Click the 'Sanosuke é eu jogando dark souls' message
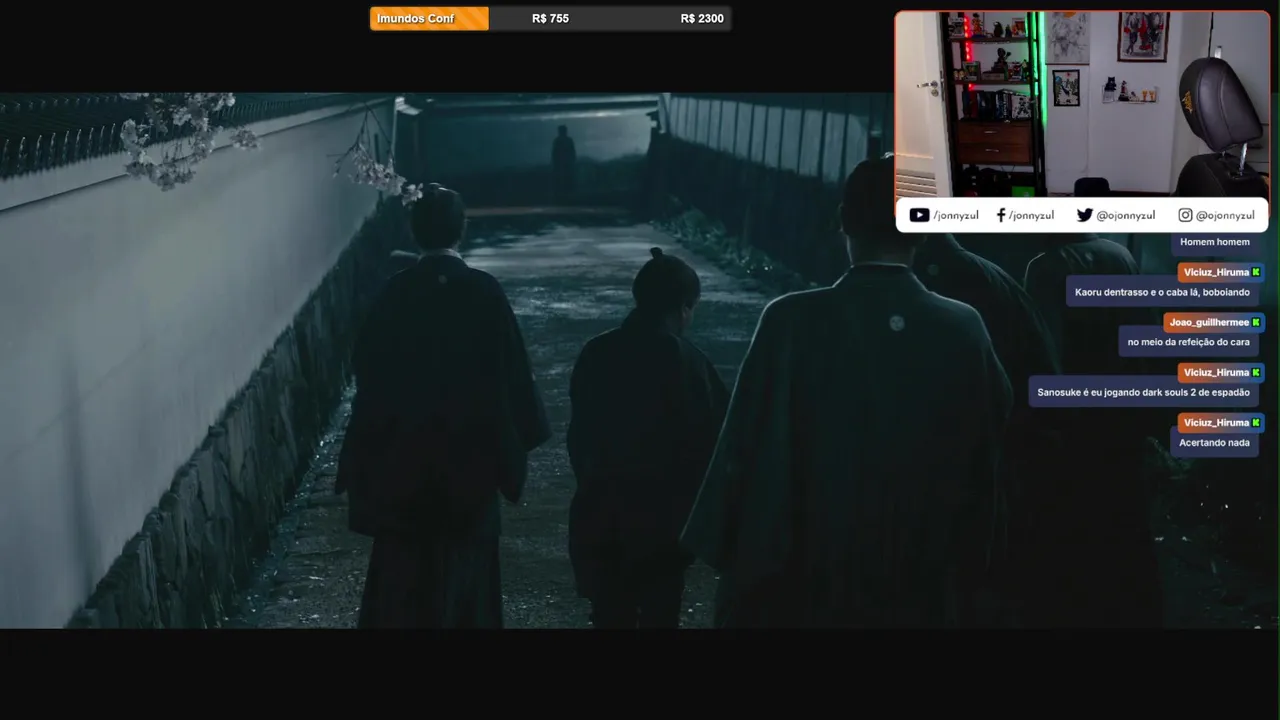 coord(1143,392)
